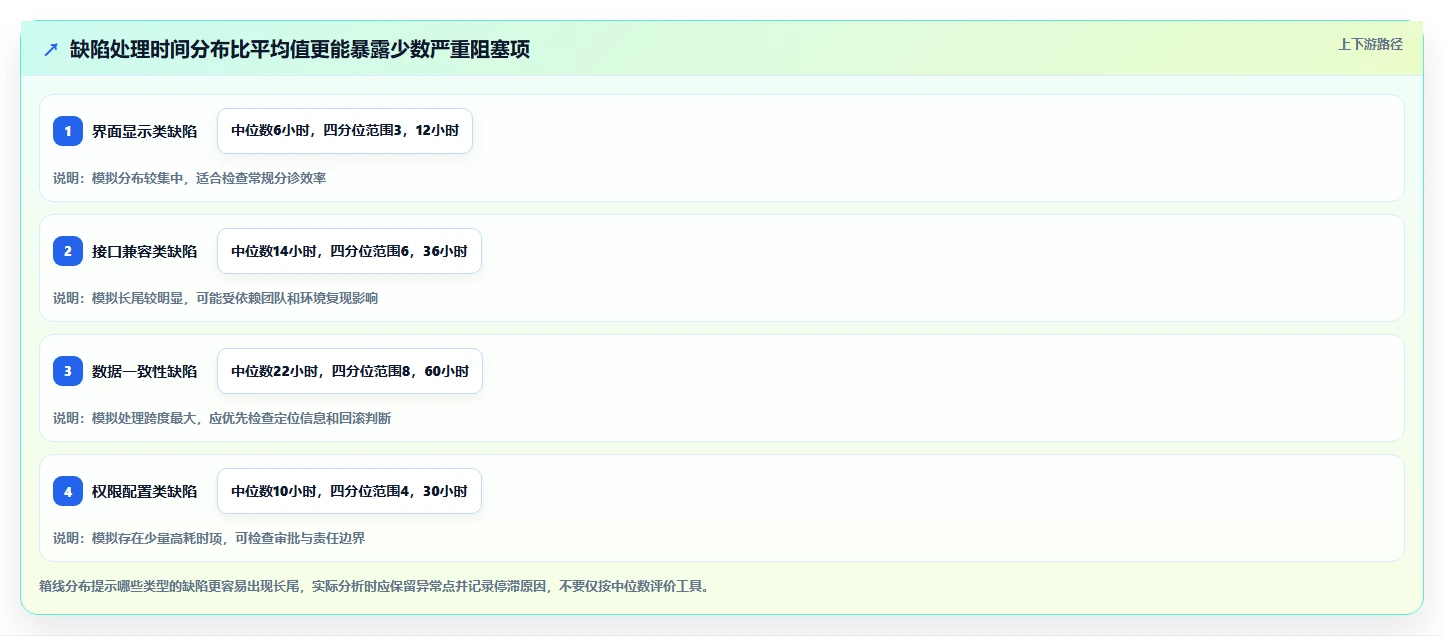Select the number 2 badge for 接口兼容类缺陷

coord(68,251)
